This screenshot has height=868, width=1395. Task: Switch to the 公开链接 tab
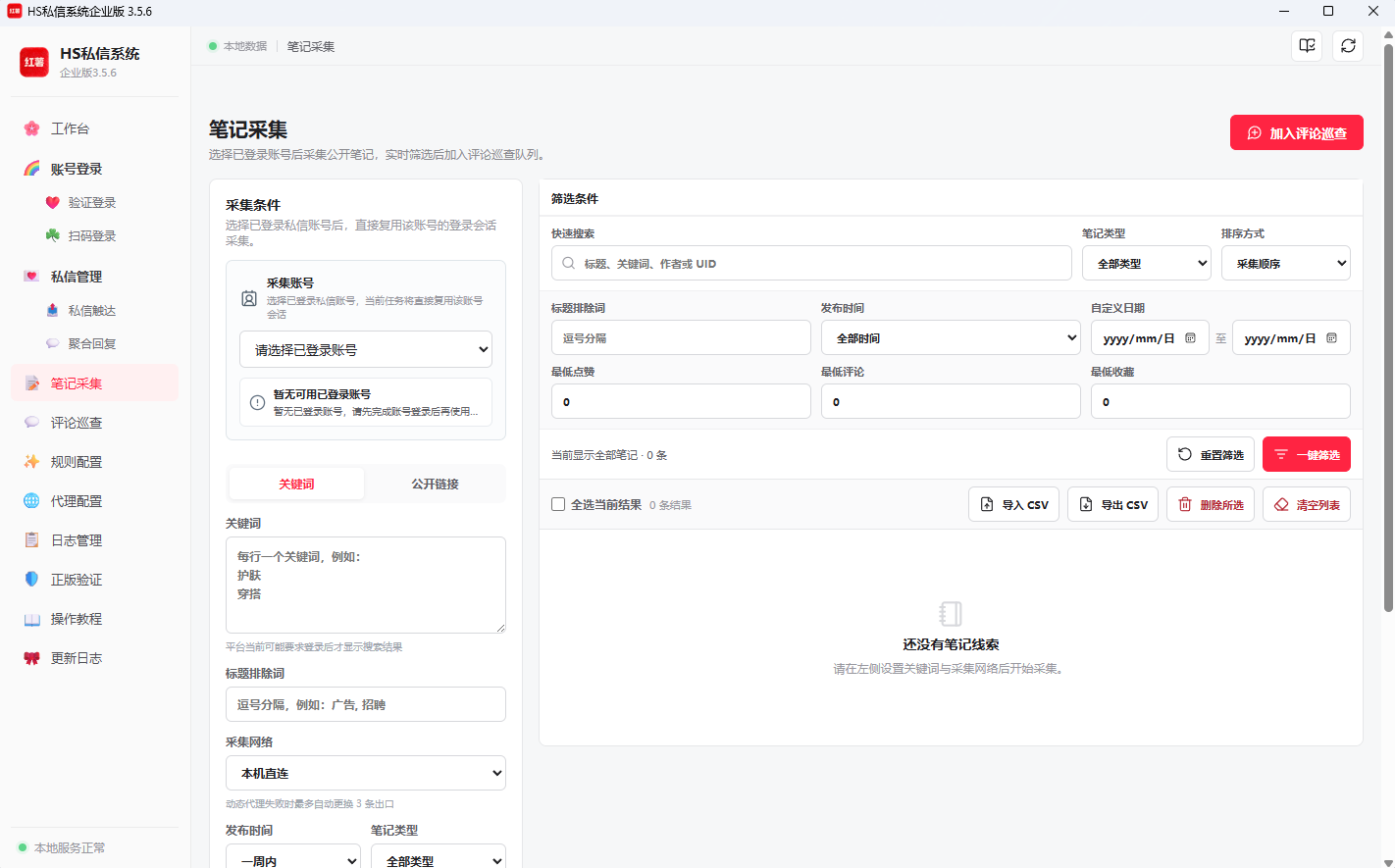[x=435, y=484]
